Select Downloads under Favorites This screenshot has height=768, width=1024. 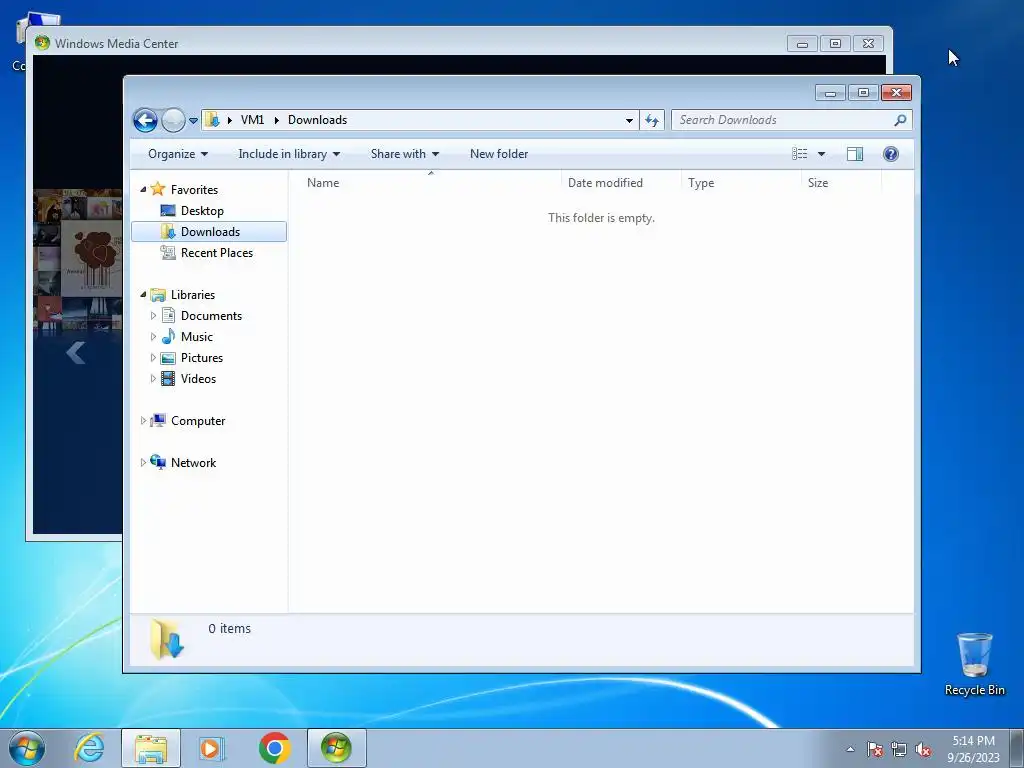(x=210, y=232)
